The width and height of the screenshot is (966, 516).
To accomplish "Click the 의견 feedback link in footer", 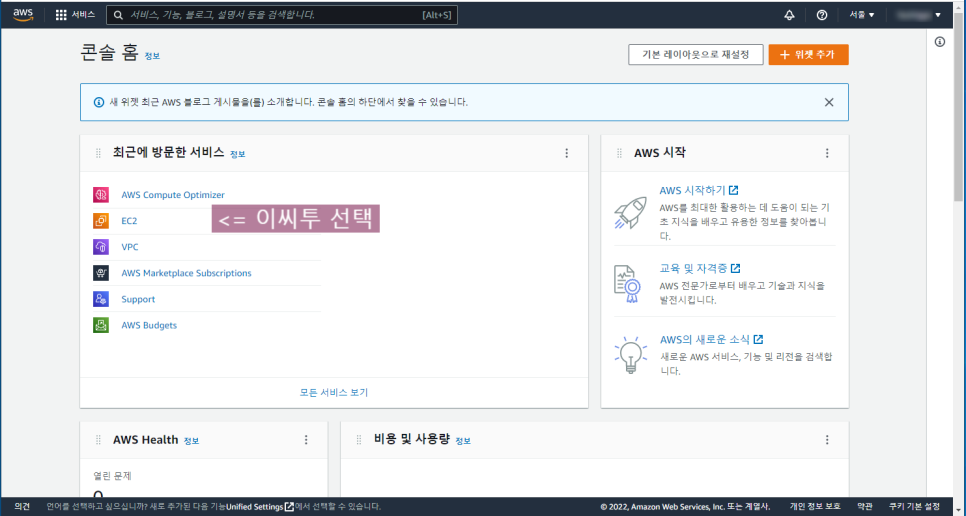I will click(22, 507).
